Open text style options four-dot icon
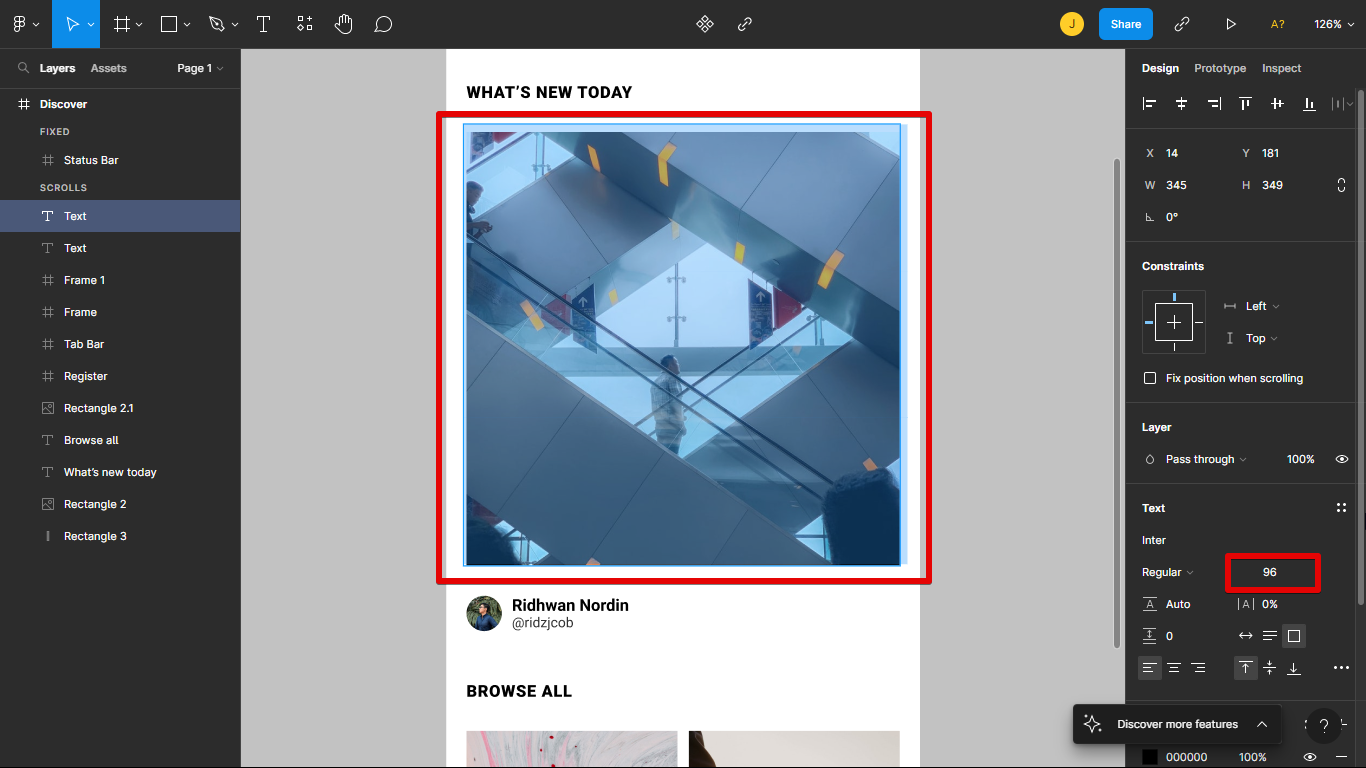The width and height of the screenshot is (1366, 768). [1342, 508]
